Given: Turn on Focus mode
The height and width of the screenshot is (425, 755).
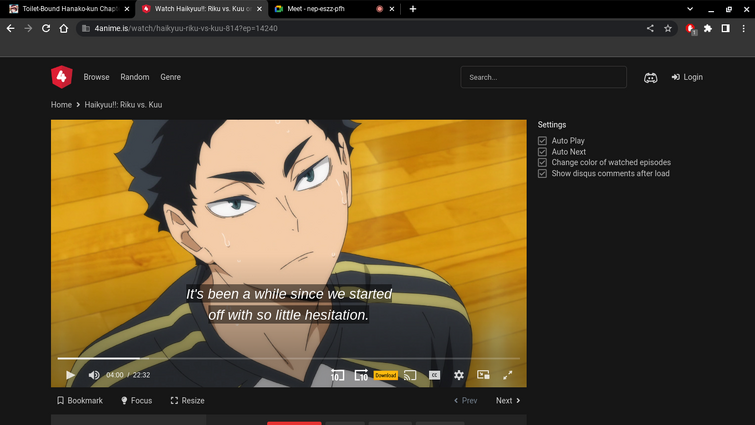Looking at the screenshot, I should click(137, 400).
